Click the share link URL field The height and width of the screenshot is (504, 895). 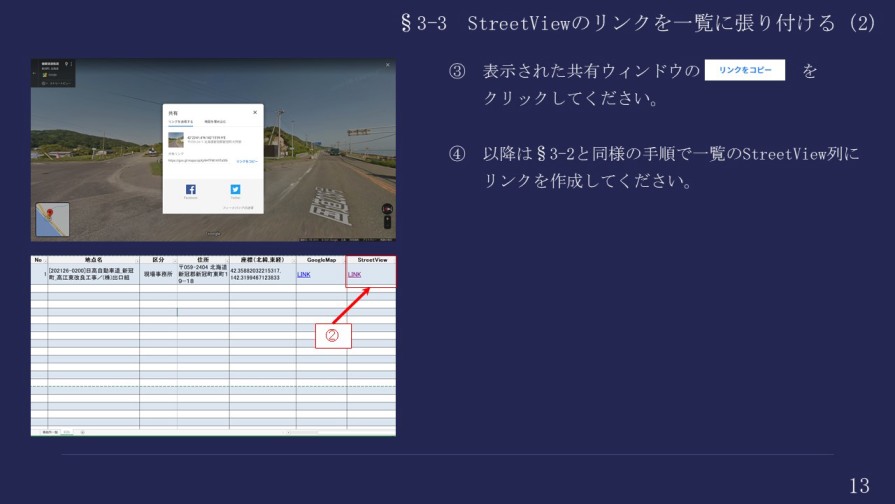pyautogui.click(x=200, y=160)
